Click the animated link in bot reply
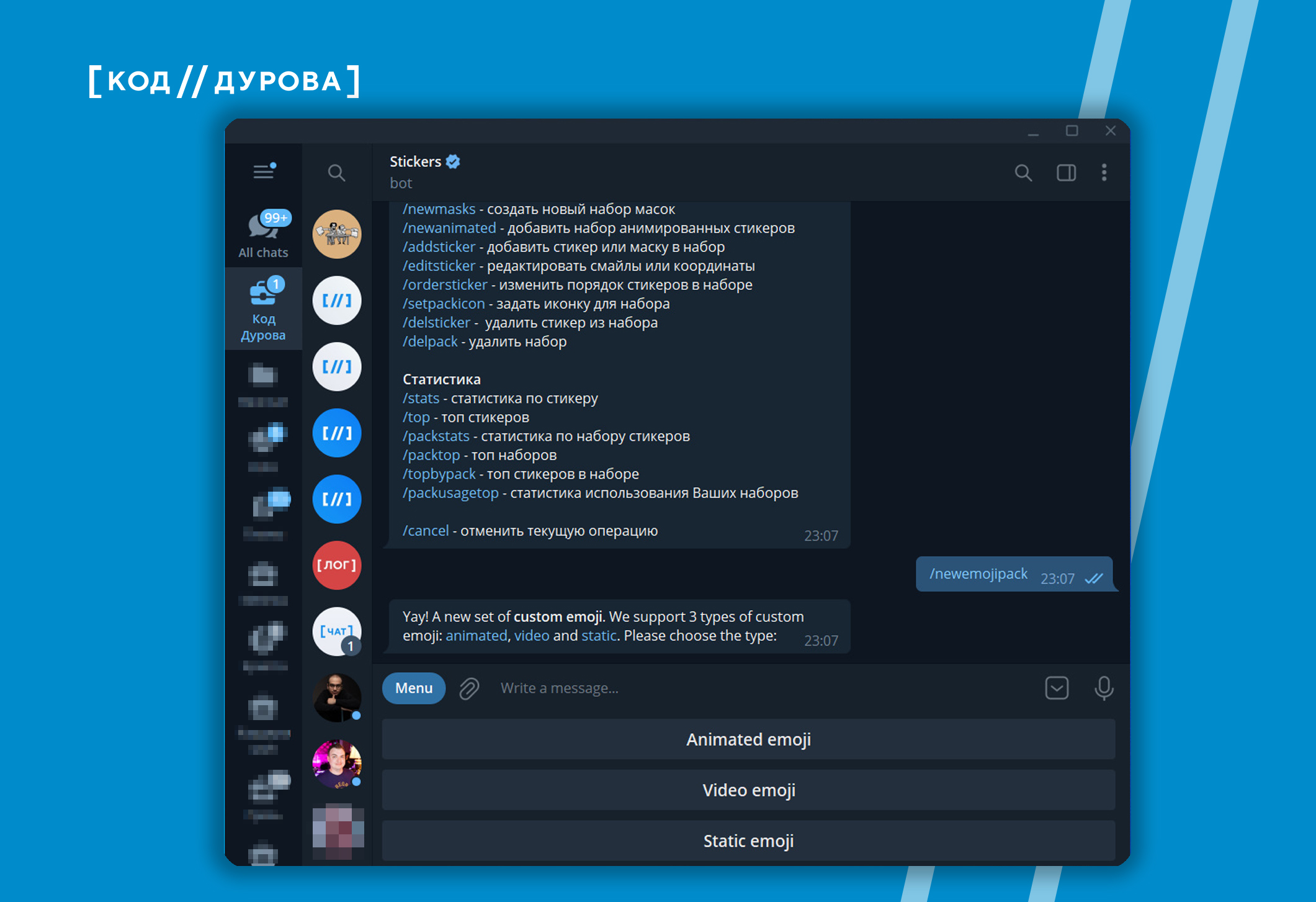This screenshot has height=902, width=1316. point(477,636)
